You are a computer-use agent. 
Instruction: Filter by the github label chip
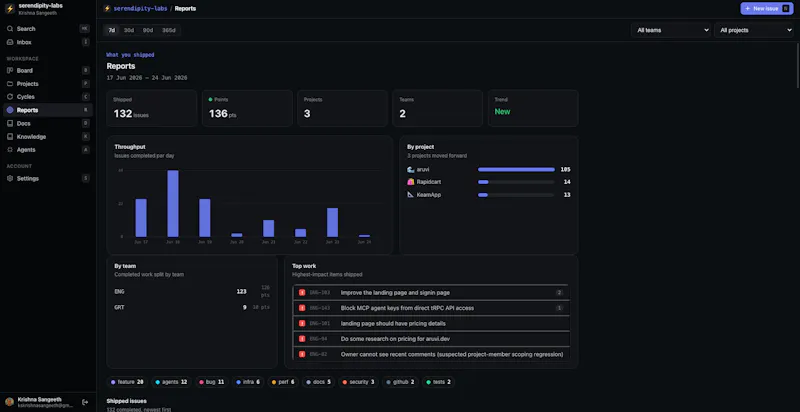coord(401,382)
